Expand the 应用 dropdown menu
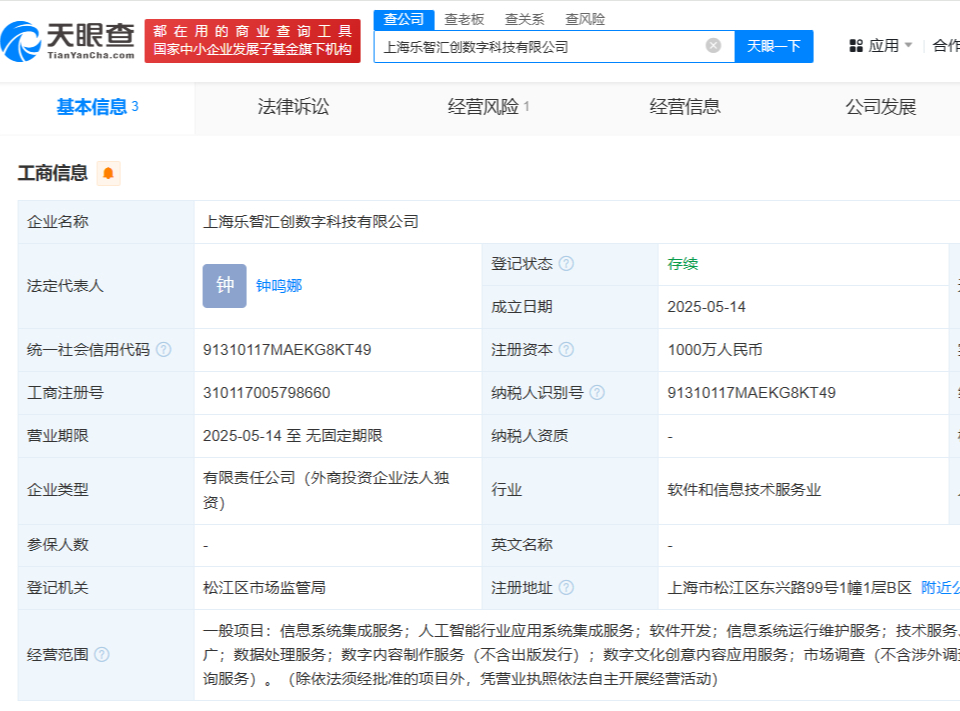The height and width of the screenshot is (711, 960). click(x=881, y=46)
